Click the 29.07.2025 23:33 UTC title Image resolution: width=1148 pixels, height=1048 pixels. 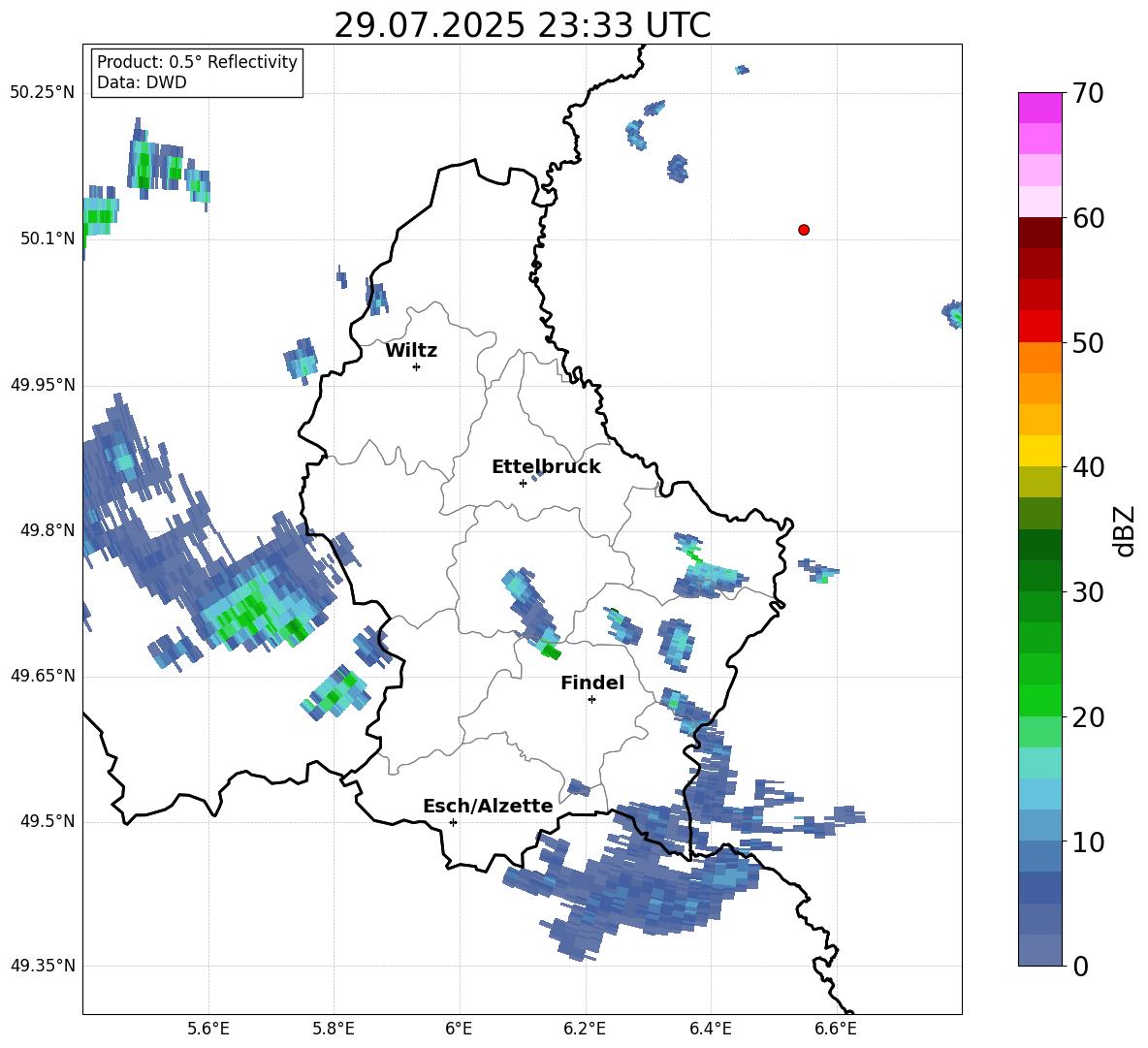coord(522,25)
